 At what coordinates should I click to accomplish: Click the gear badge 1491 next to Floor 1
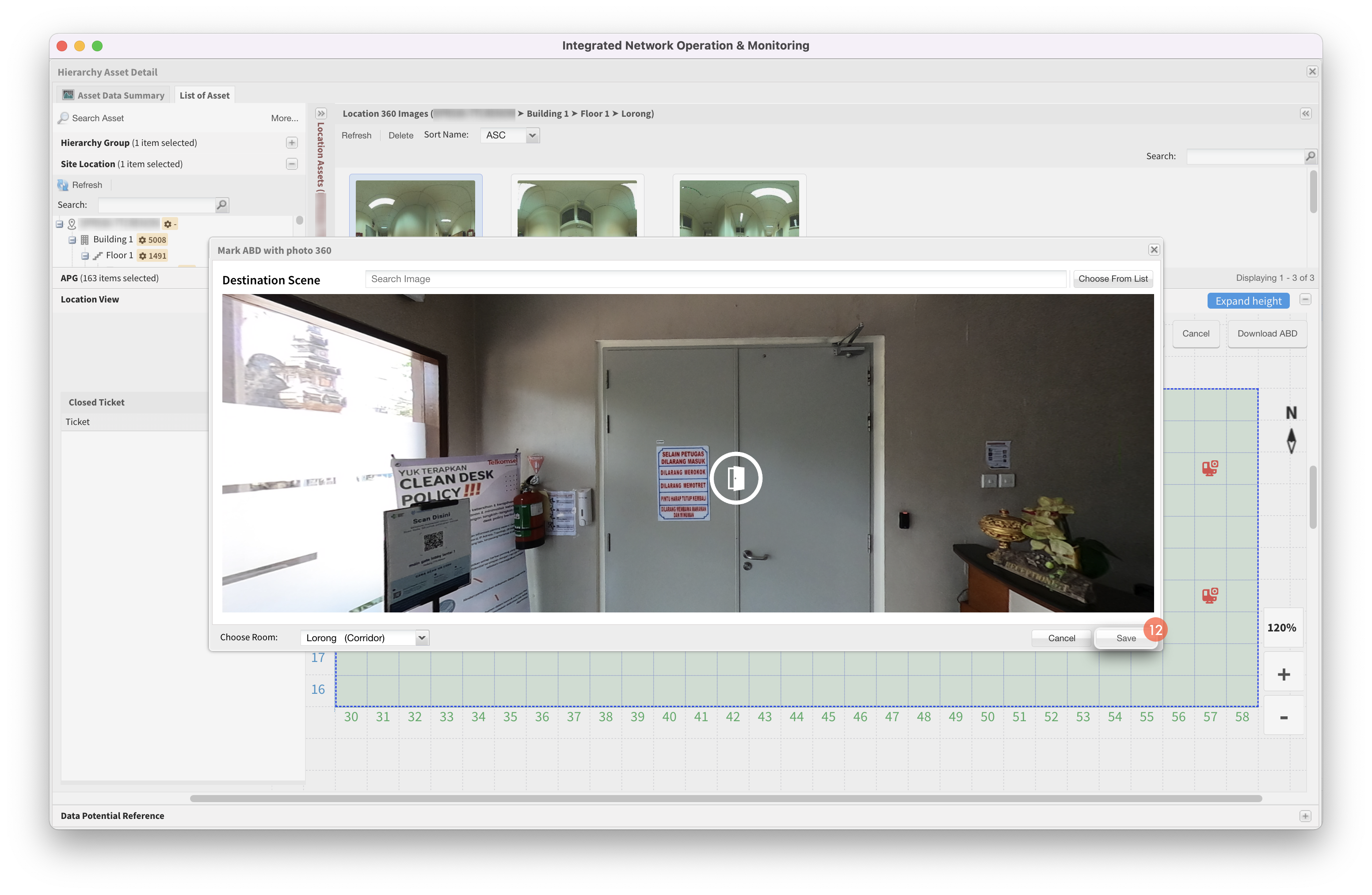[152, 256]
